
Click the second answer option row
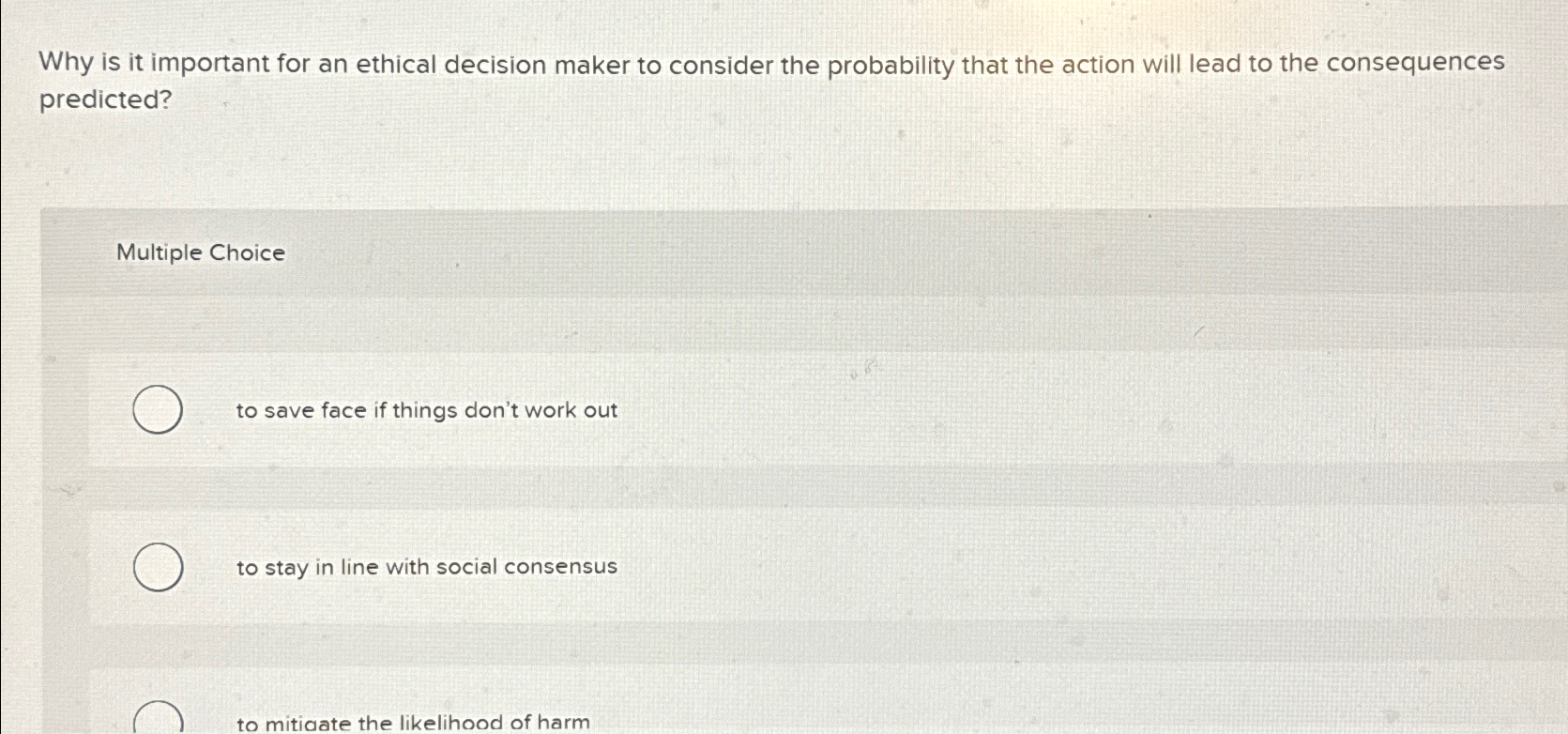[x=563, y=566]
